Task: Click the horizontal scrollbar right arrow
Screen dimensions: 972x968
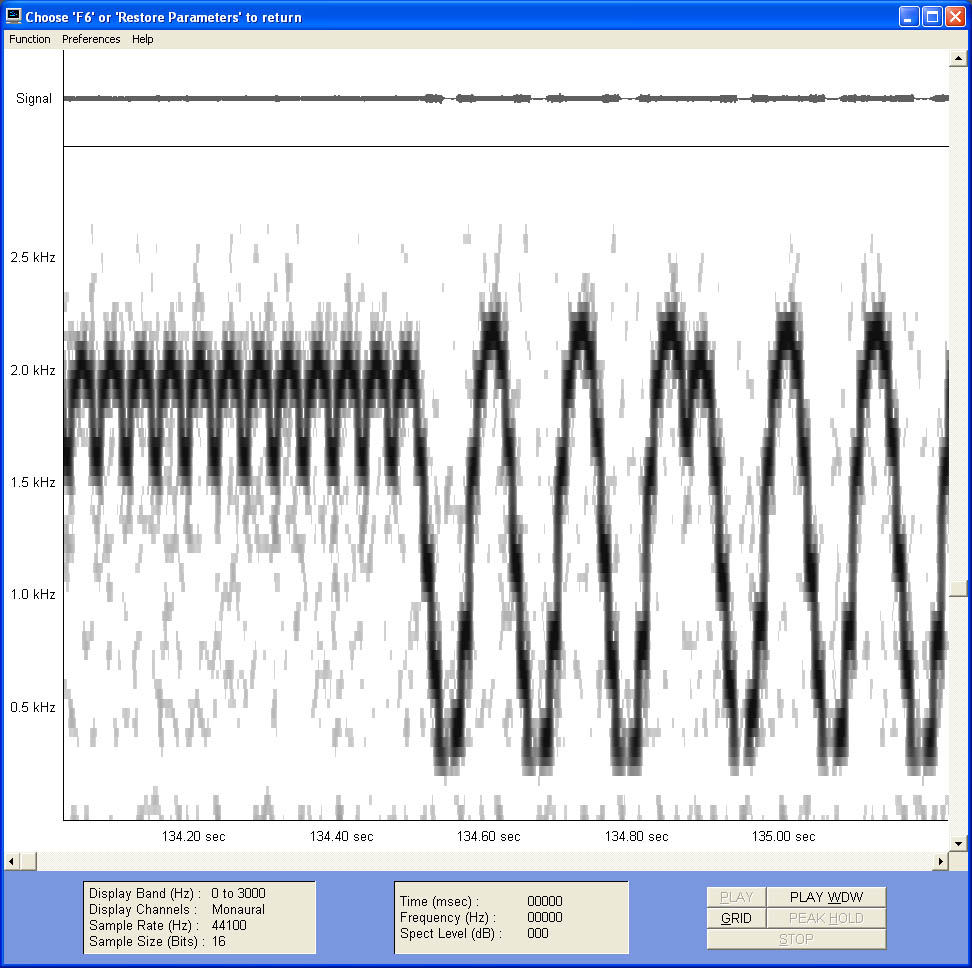Action: click(x=941, y=861)
